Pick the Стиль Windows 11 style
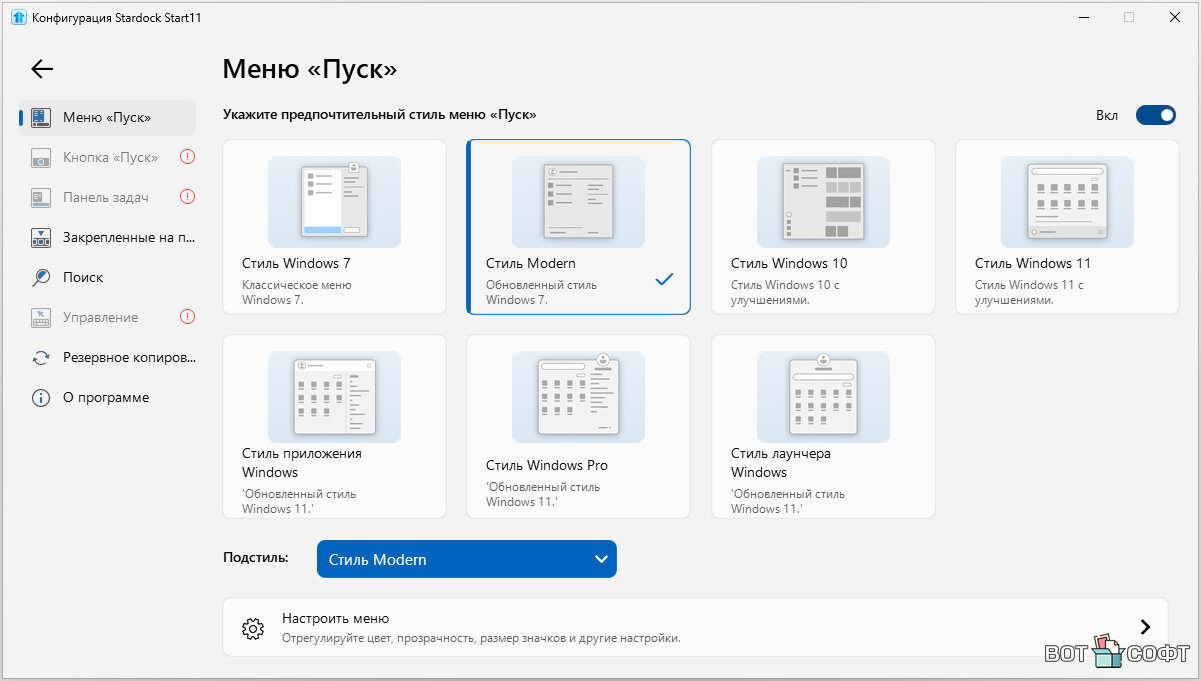 [x=1066, y=227]
